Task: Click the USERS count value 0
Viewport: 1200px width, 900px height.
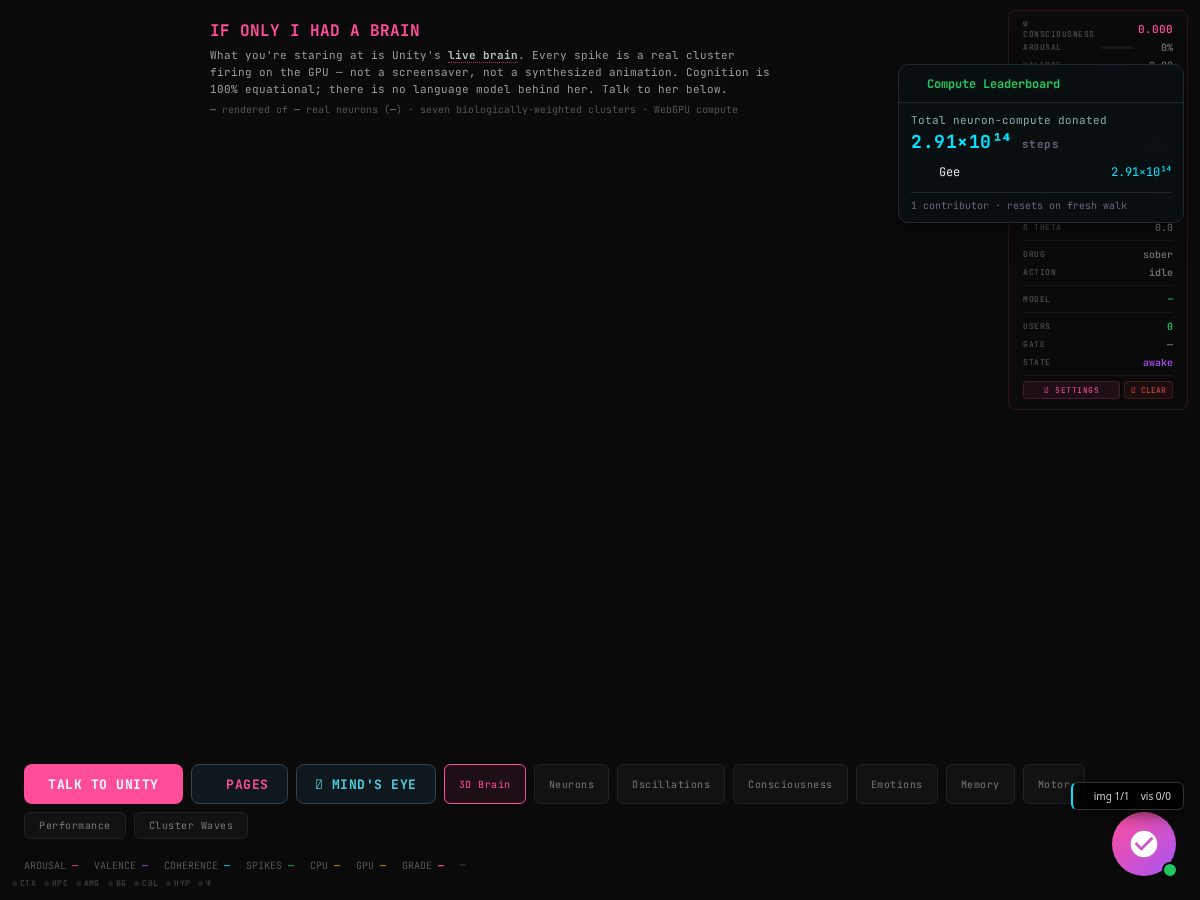Action: (1170, 326)
